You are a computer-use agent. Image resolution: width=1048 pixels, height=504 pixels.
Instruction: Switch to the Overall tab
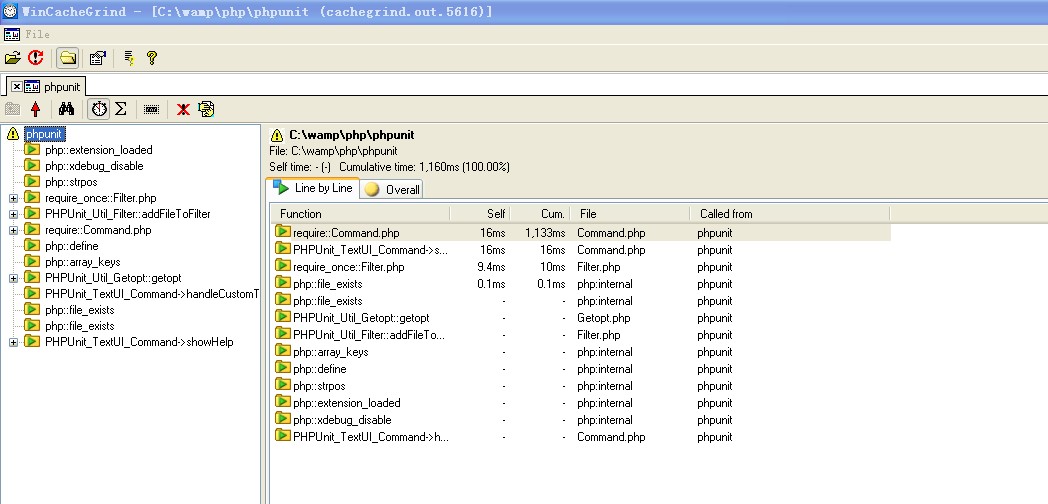(394, 189)
